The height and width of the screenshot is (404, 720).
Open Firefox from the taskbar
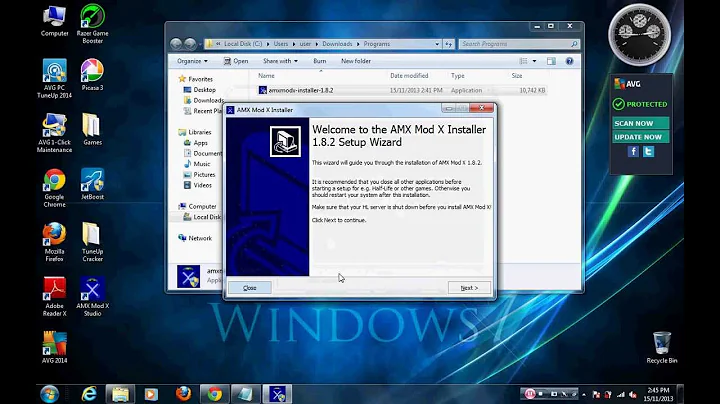tap(183, 394)
